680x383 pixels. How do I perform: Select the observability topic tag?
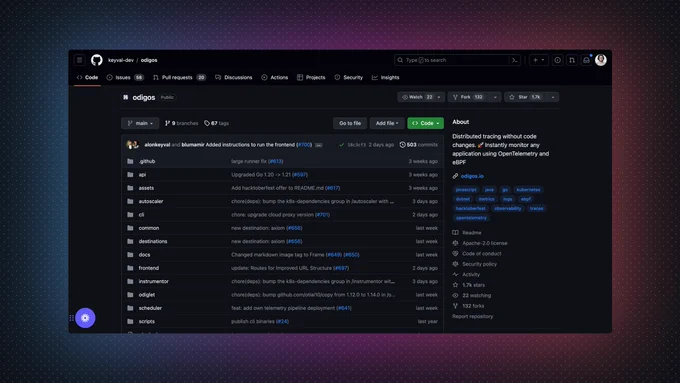tap(507, 209)
